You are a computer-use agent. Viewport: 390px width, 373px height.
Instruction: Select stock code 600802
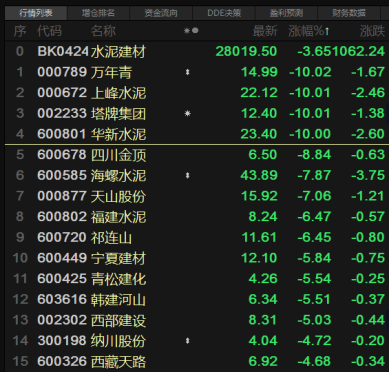click(62, 217)
